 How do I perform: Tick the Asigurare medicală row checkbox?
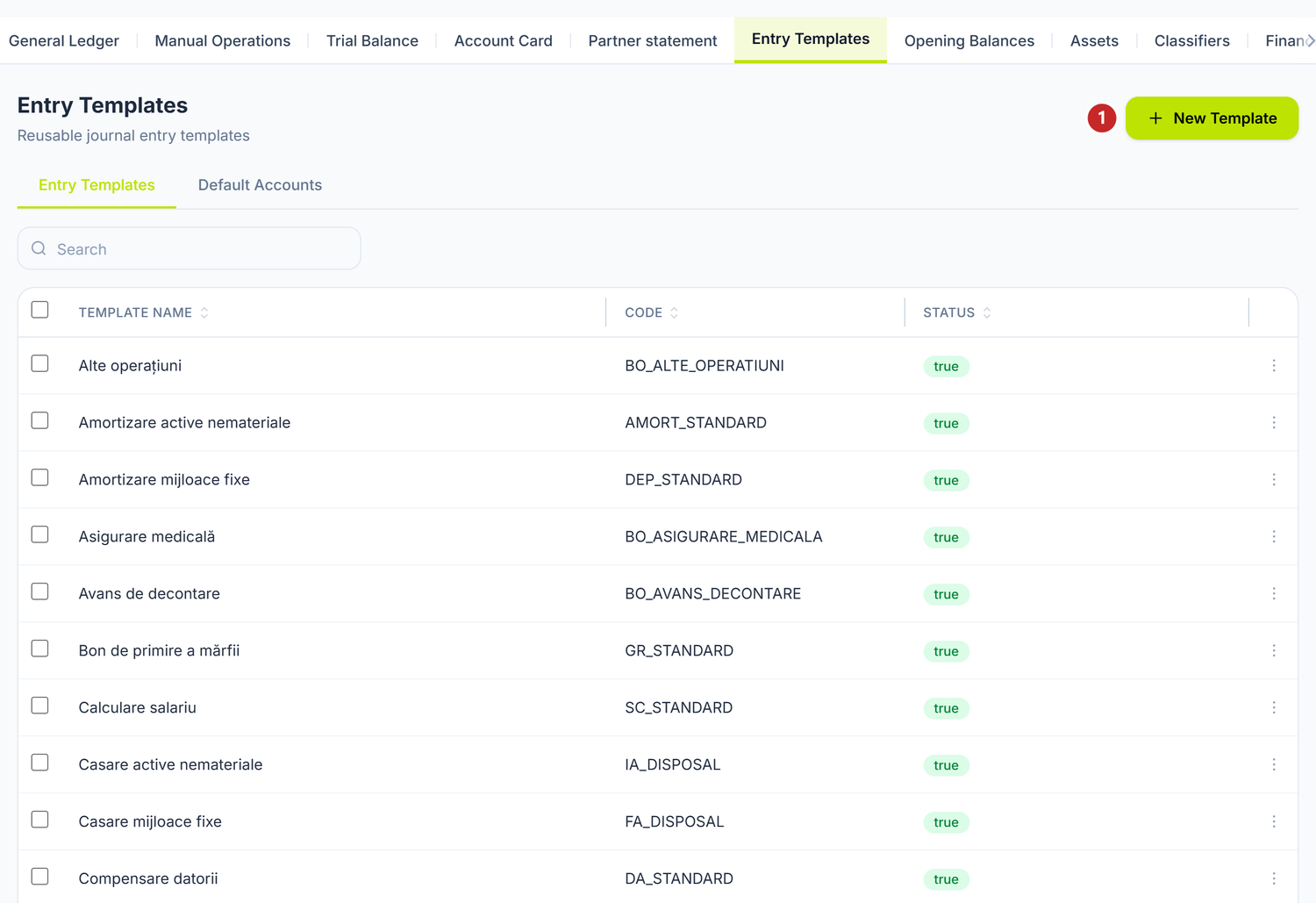[x=39, y=534]
